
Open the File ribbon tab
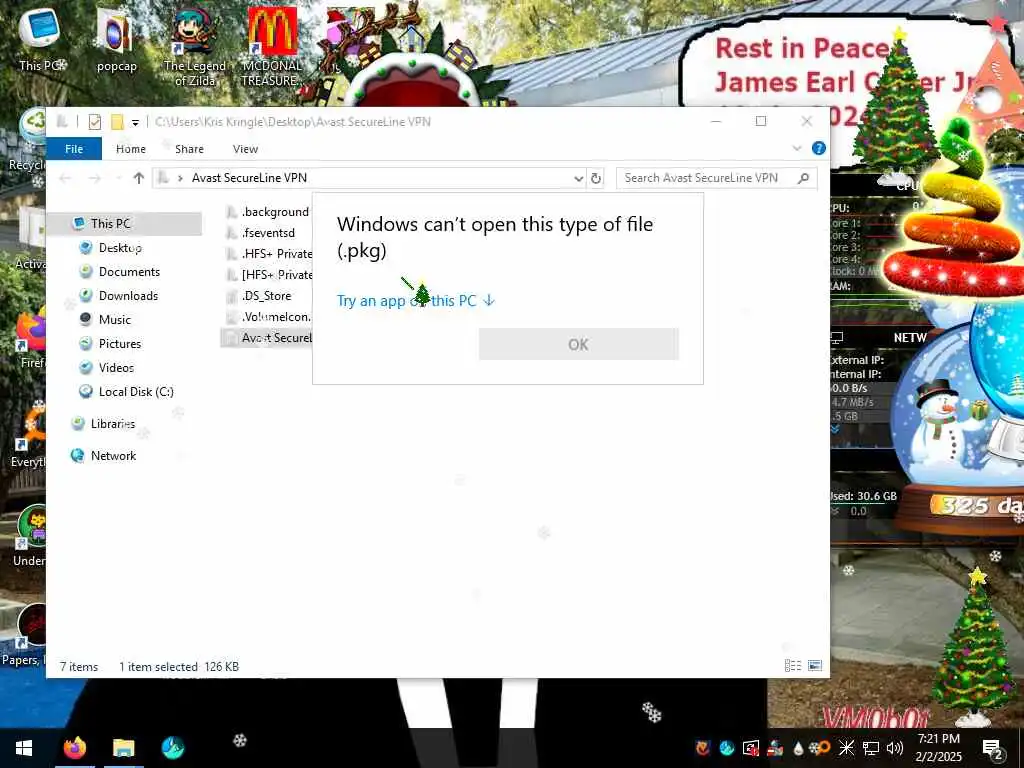coord(74,149)
